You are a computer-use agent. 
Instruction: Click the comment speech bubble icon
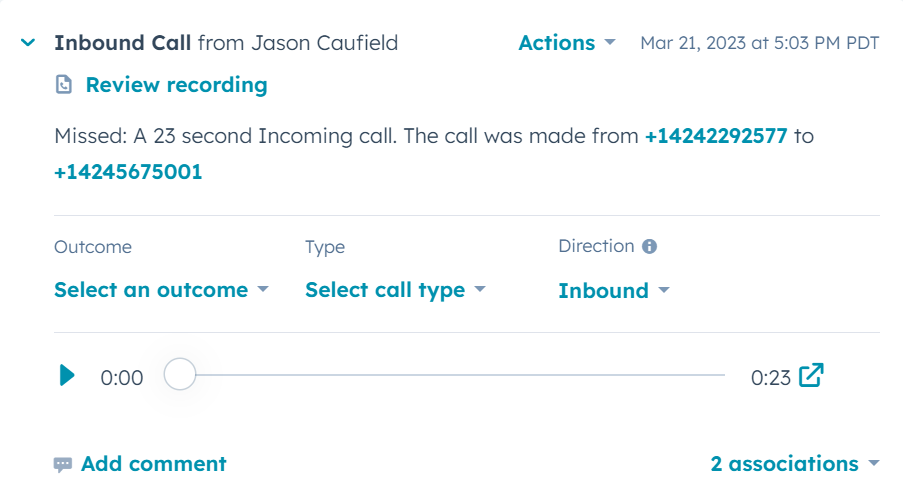click(63, 464)
